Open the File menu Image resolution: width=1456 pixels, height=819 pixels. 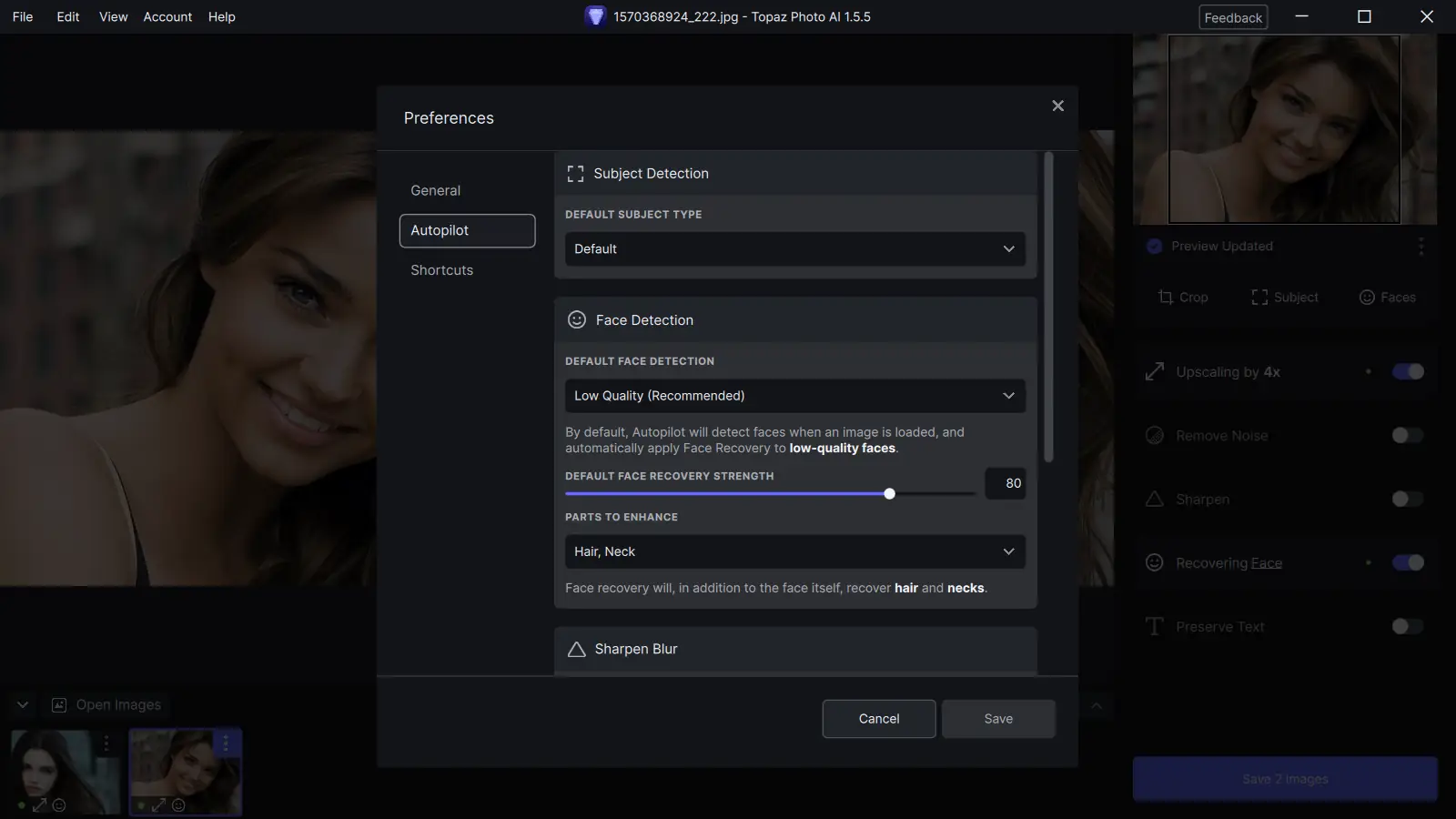(23, 16)
